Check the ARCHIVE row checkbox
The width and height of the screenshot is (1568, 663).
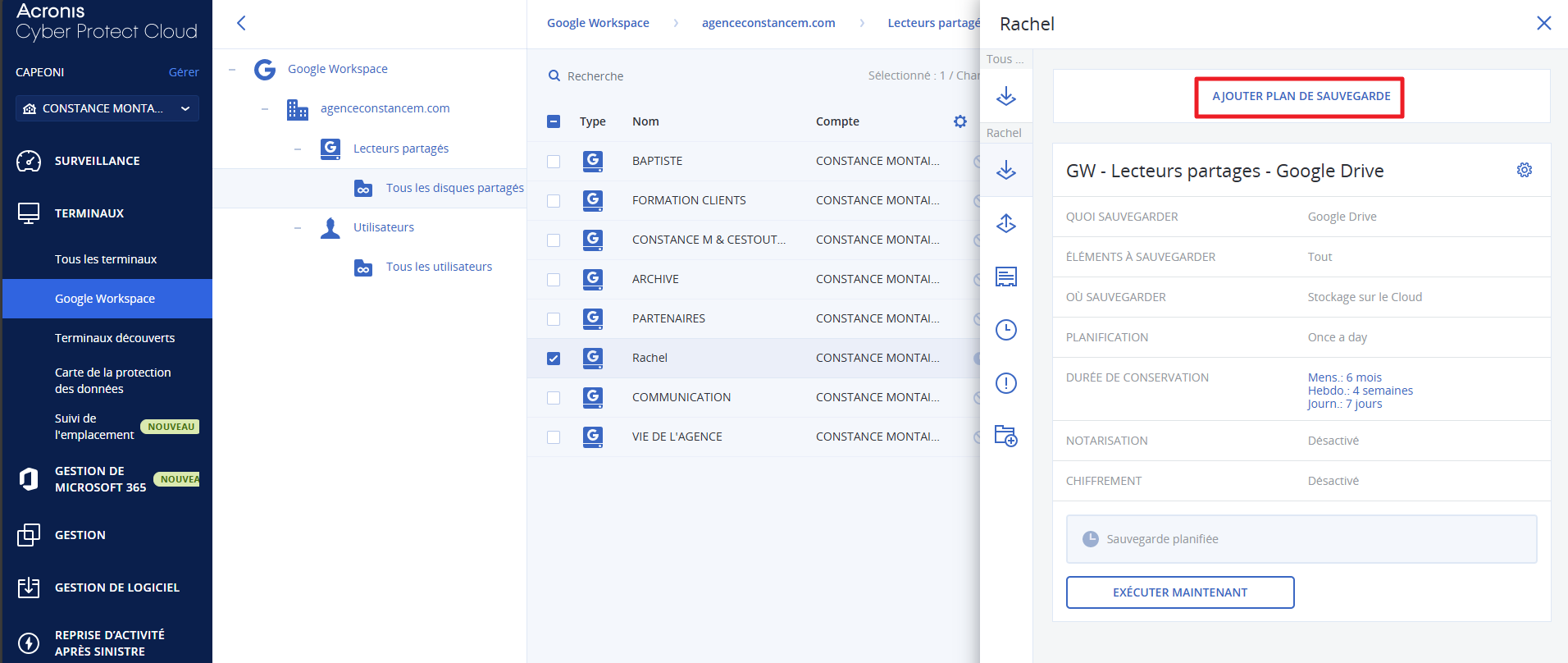[554, 280]
